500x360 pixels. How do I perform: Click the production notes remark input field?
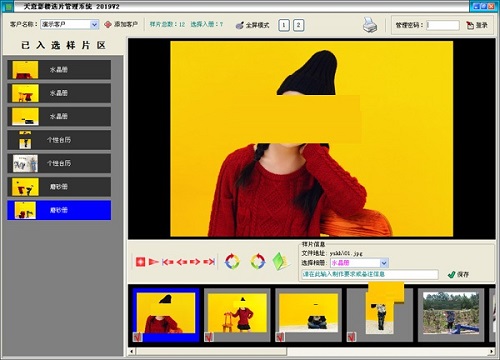click(370, 274)
